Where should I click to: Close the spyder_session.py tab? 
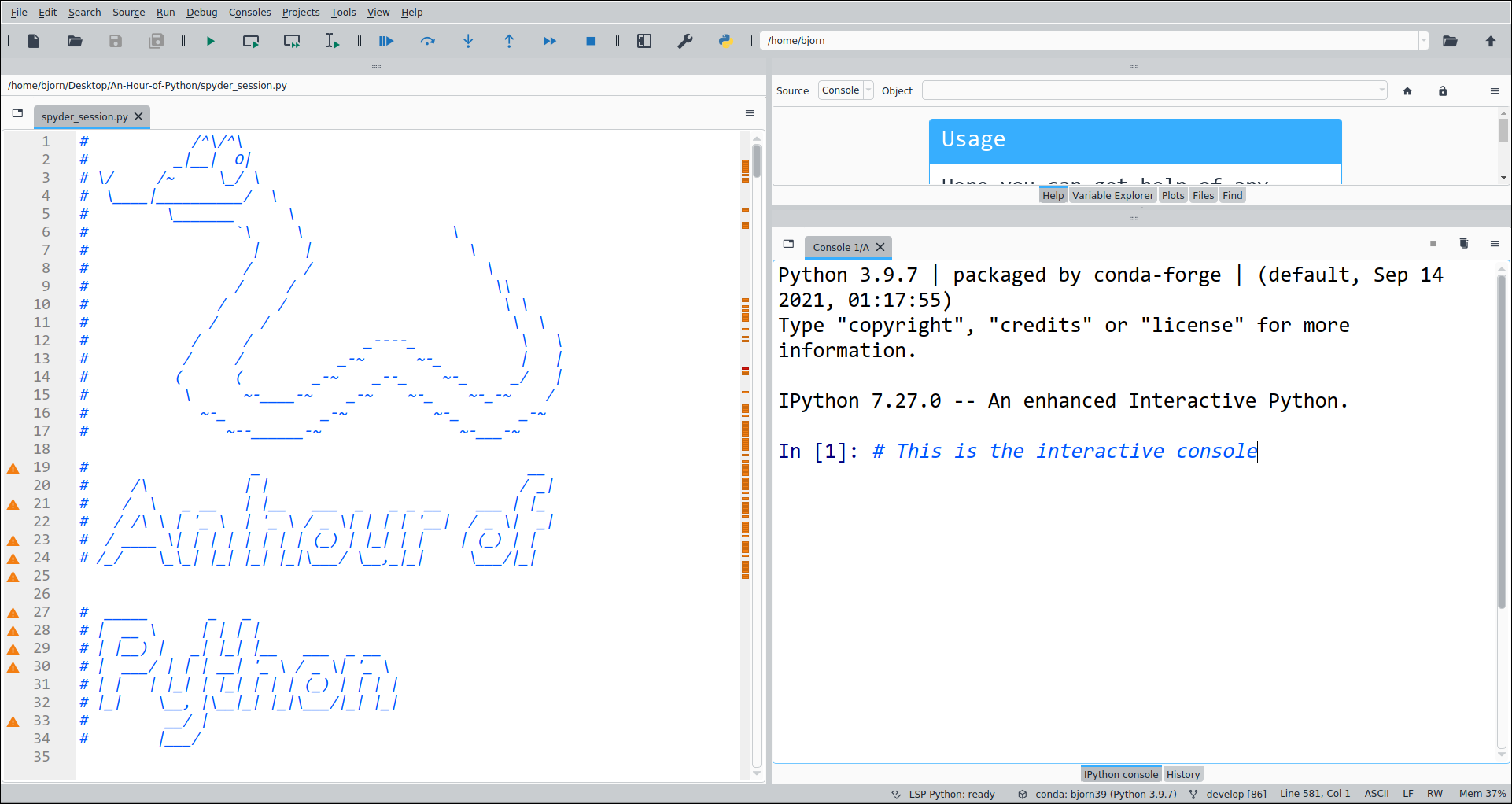(x=138, y=116)
